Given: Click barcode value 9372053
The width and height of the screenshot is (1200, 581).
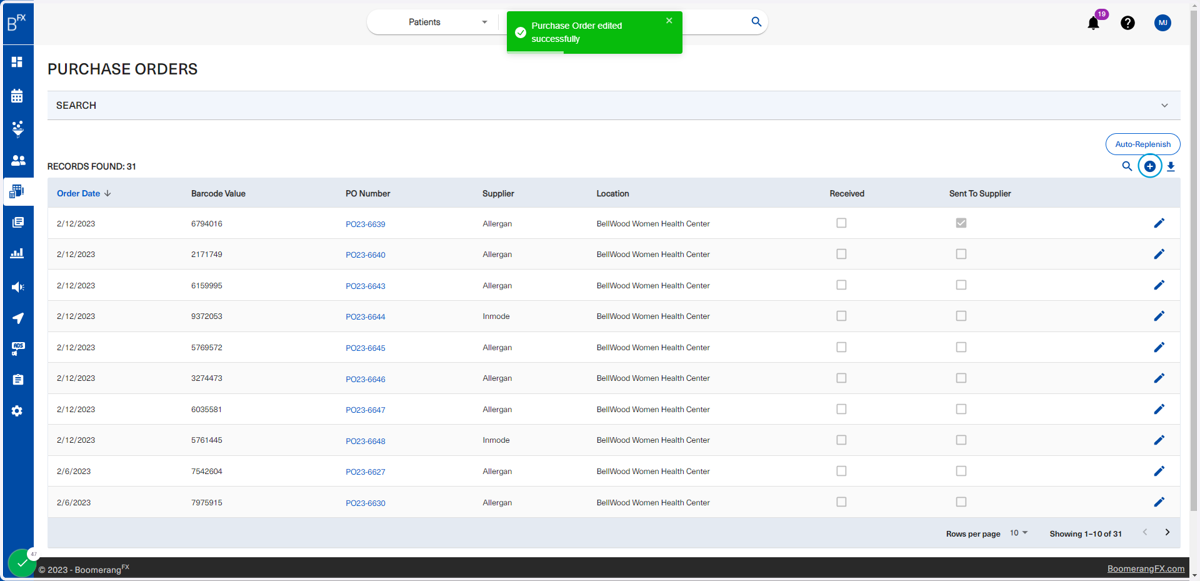Looking at the screenshot, I should tap(207, 316).
